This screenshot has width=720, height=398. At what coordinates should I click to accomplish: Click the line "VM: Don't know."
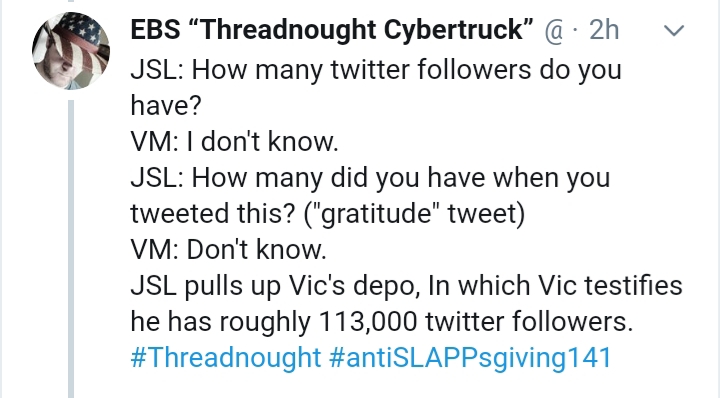228,250
